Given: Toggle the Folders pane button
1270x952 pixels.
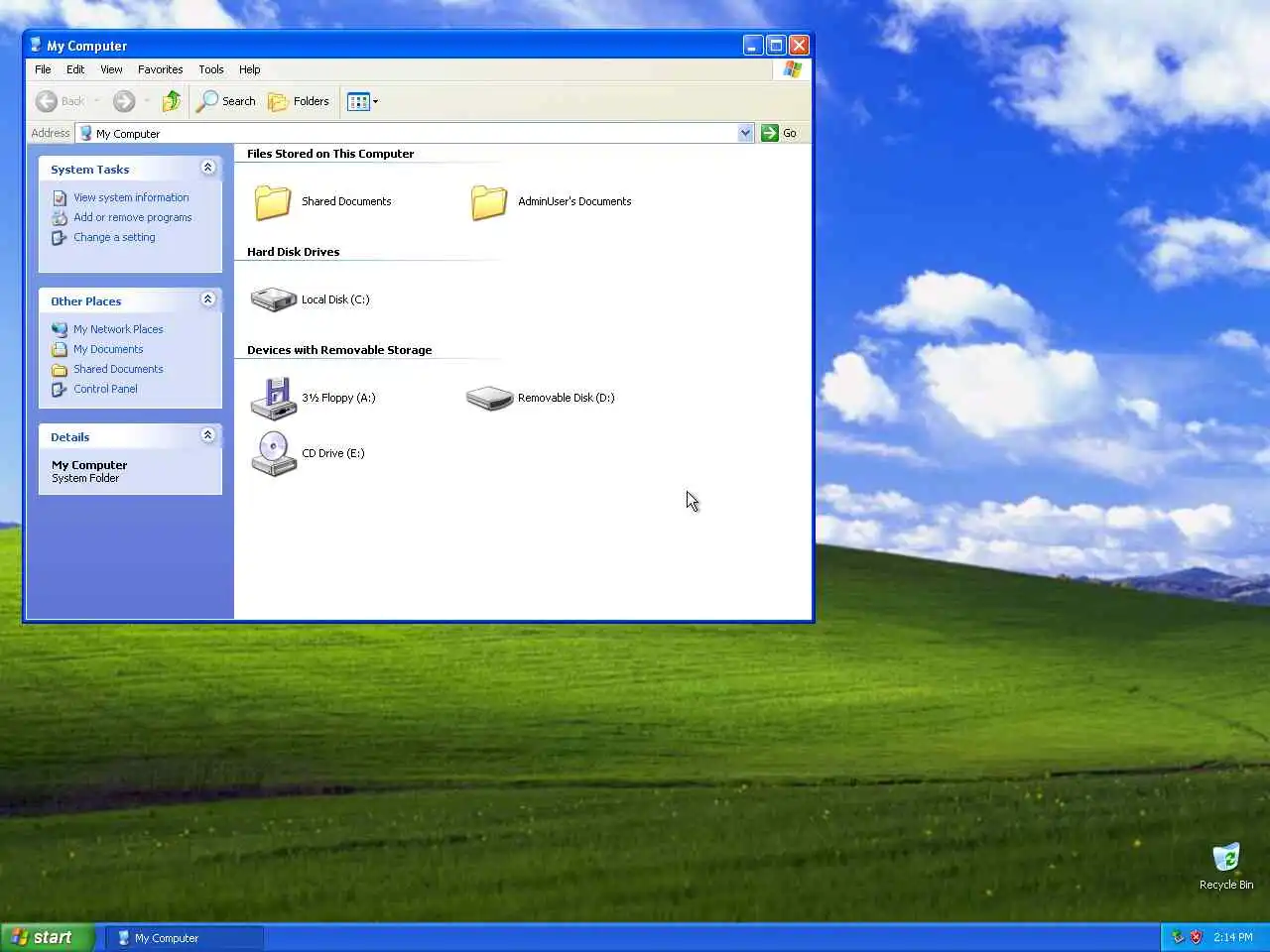Looking at the screenshot, I should tap(299, 101).
